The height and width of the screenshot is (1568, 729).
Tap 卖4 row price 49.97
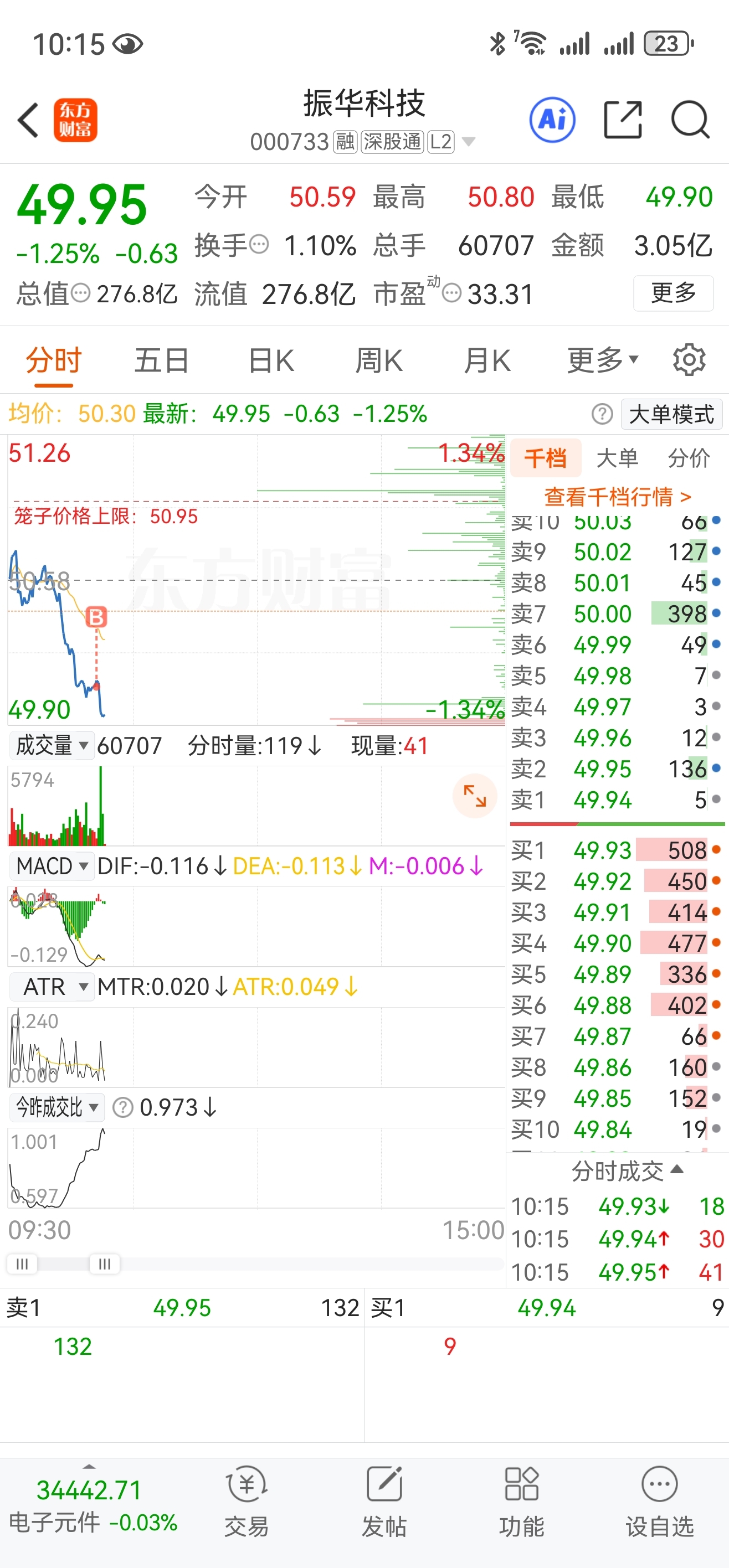[x=602, y=707]
